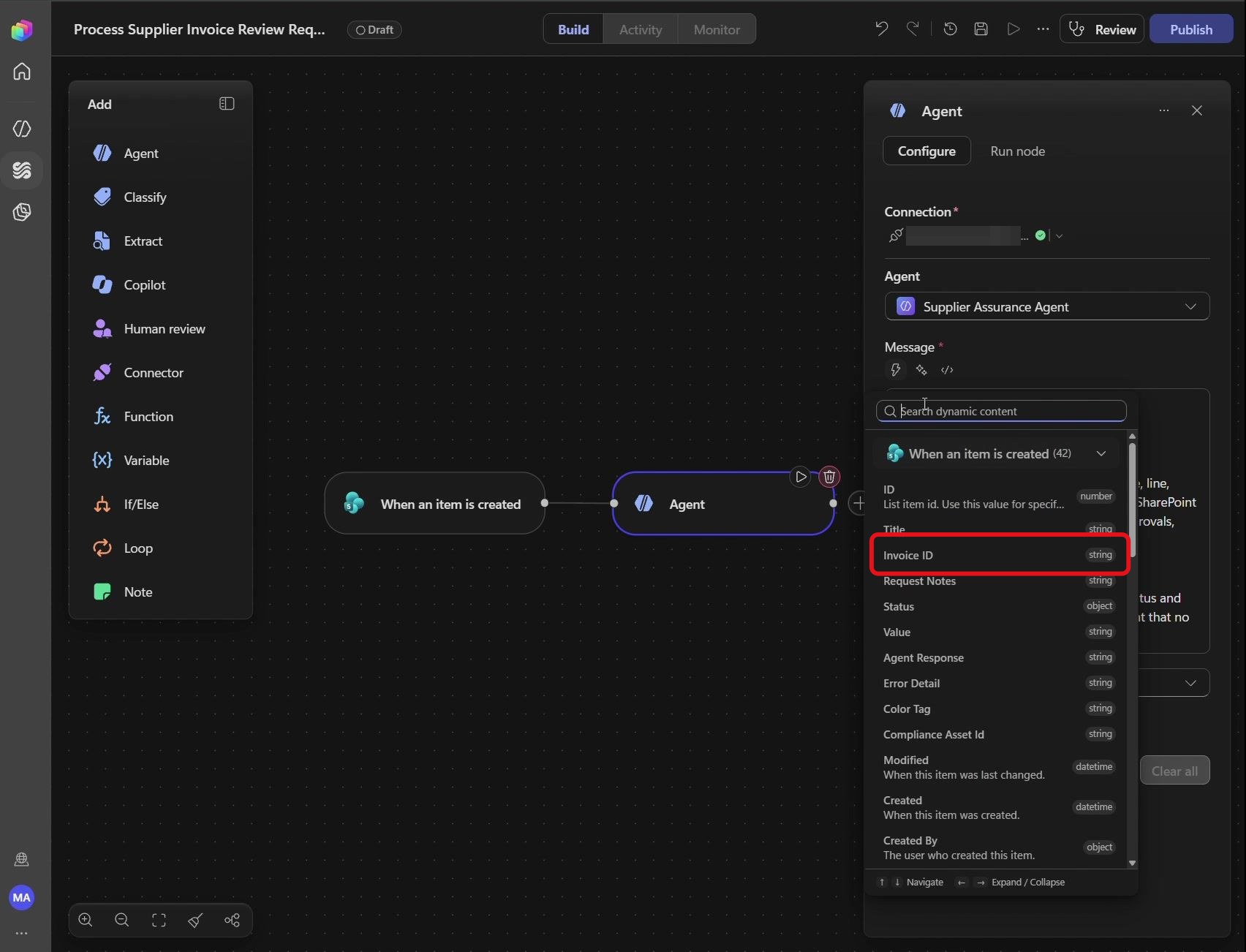Select the Configure tab in Agent panel
The image size is (1246, 952).
pos(926,151)
